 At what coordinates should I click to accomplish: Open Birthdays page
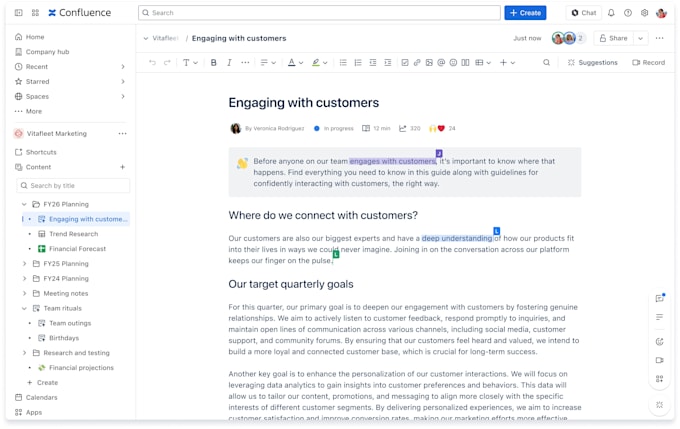(x=64, y=338)
